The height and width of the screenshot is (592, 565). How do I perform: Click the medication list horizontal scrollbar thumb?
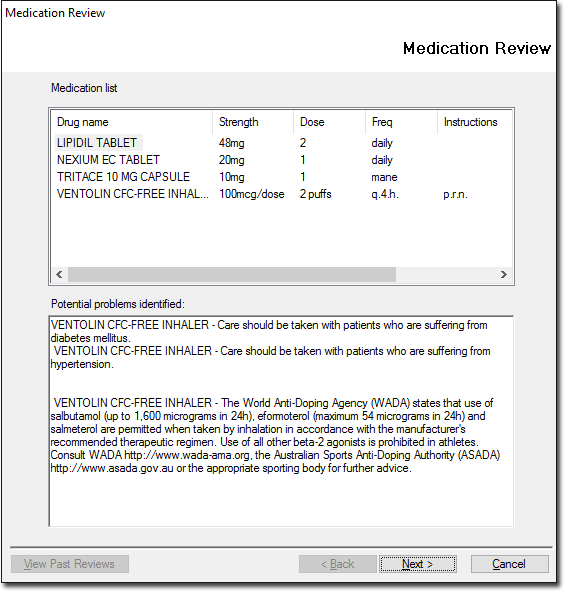(x=232, y=274)
